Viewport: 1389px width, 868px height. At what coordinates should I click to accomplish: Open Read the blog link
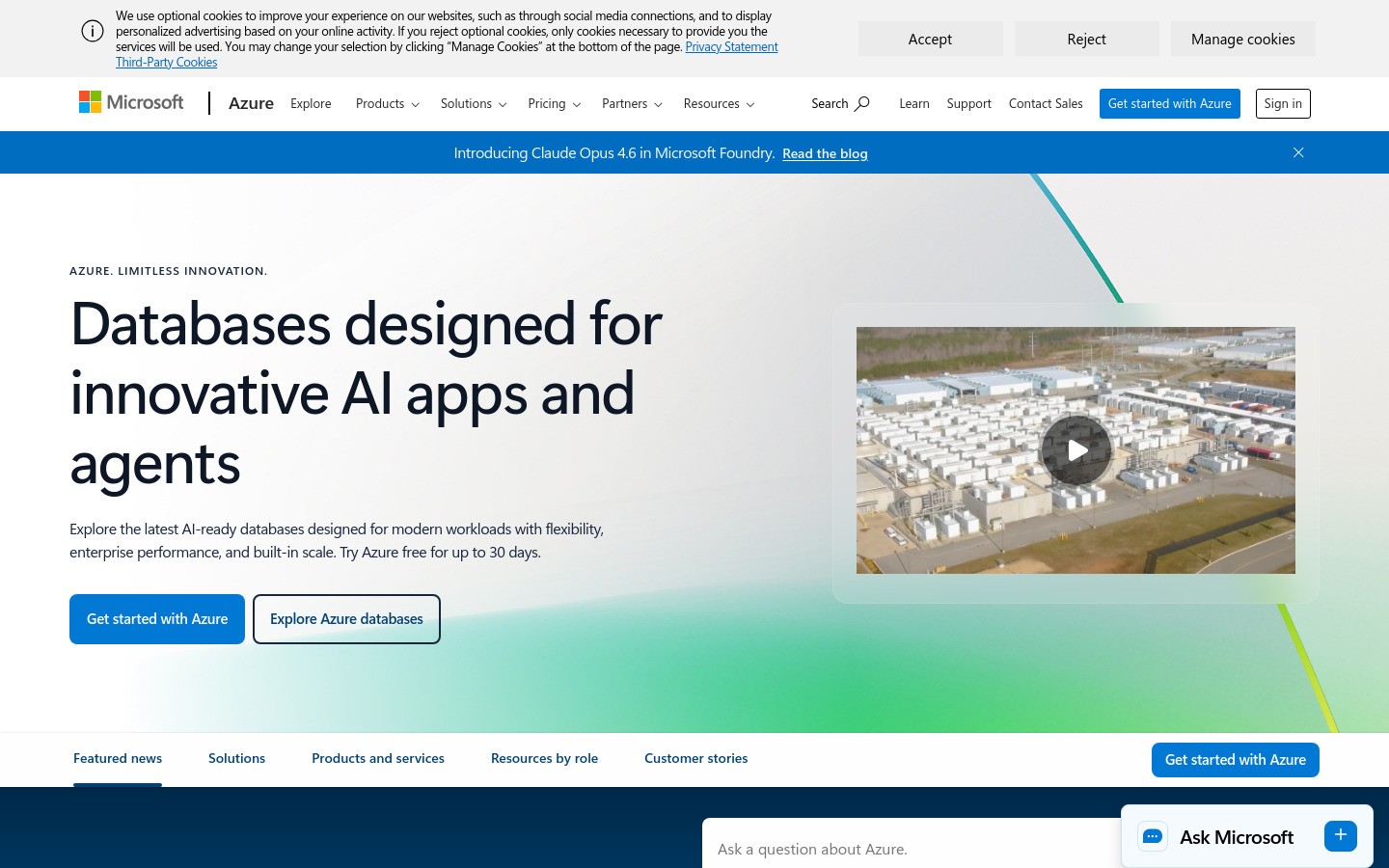[825, 152]
